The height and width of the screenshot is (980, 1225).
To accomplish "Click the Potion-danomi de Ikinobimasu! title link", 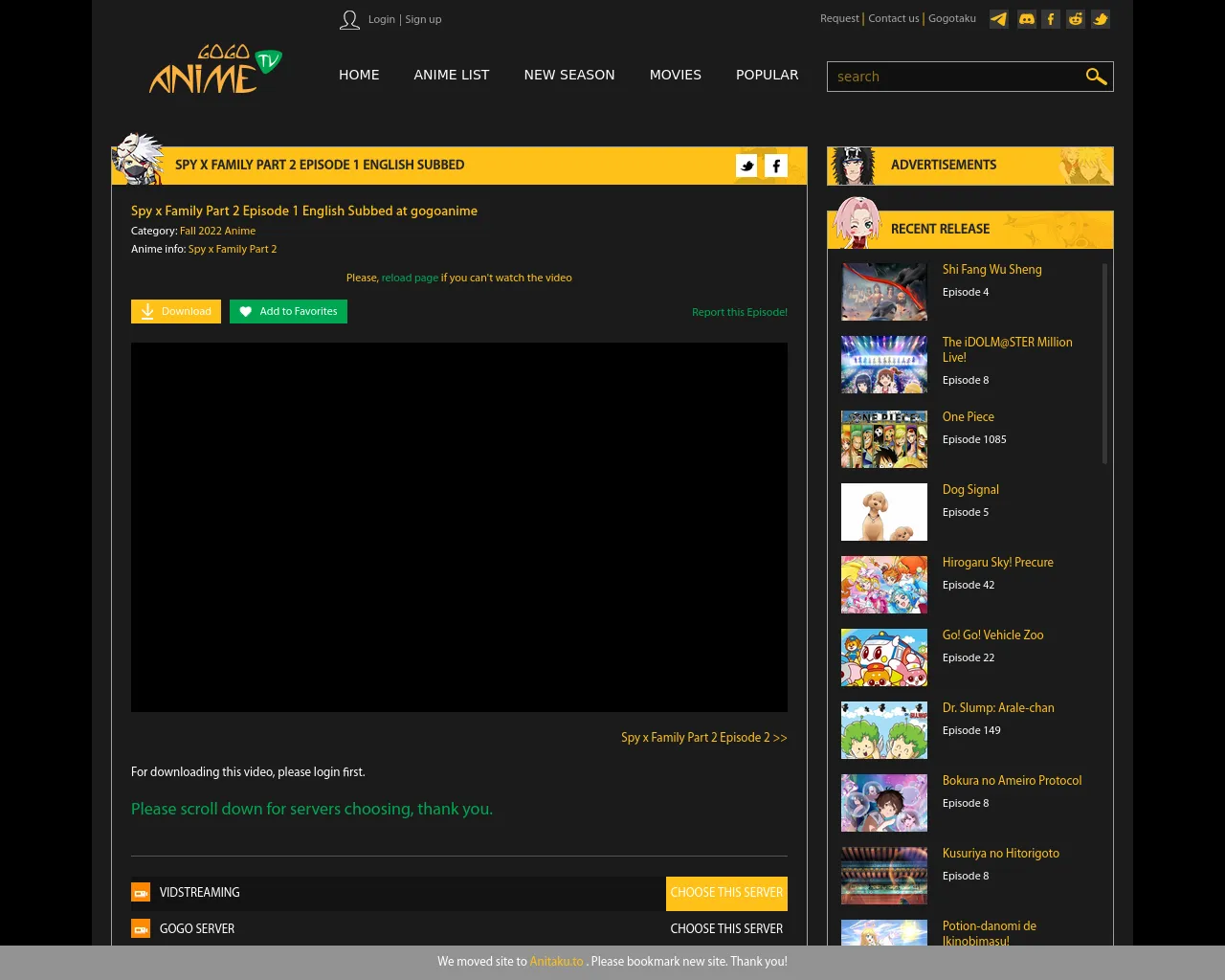I will point(990,933).
